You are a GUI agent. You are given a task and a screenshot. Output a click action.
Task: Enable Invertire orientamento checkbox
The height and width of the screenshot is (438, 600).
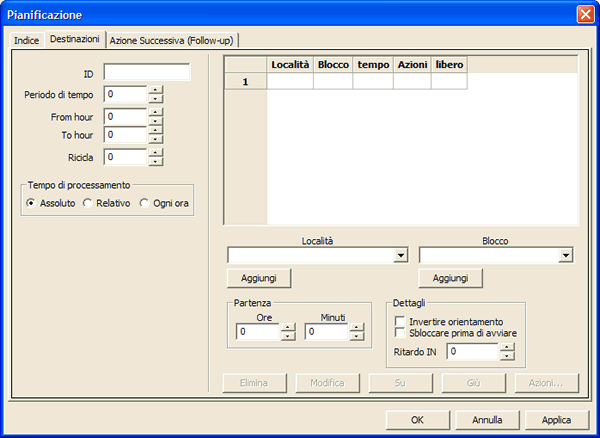click(x=400, y=321)
